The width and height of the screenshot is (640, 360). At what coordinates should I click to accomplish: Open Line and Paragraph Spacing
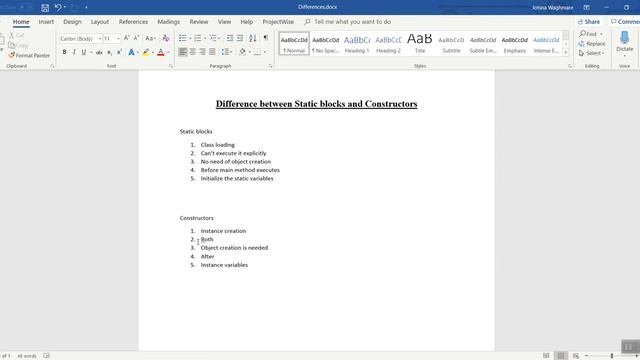point(226,52)
